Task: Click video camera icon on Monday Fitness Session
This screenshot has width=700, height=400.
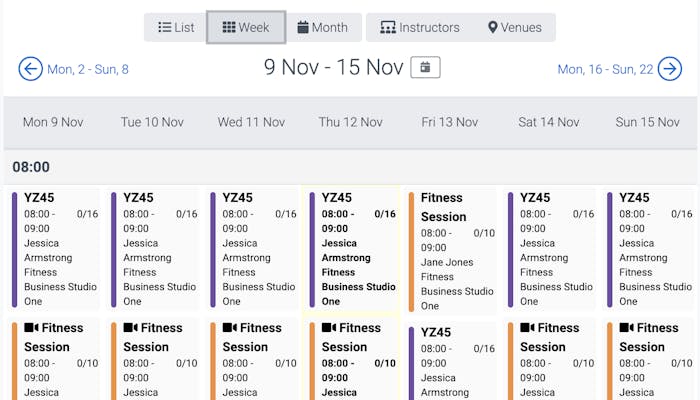Action: [31, 328]
